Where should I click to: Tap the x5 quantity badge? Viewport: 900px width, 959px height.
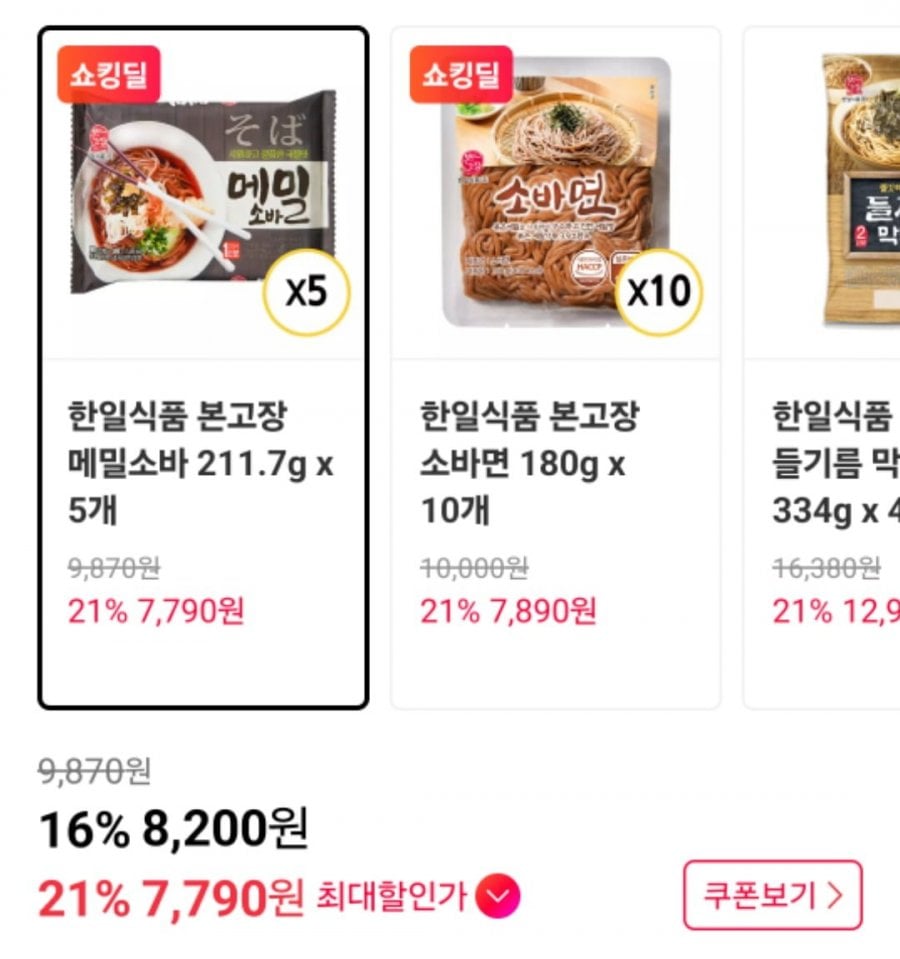(x=306, y=293)
